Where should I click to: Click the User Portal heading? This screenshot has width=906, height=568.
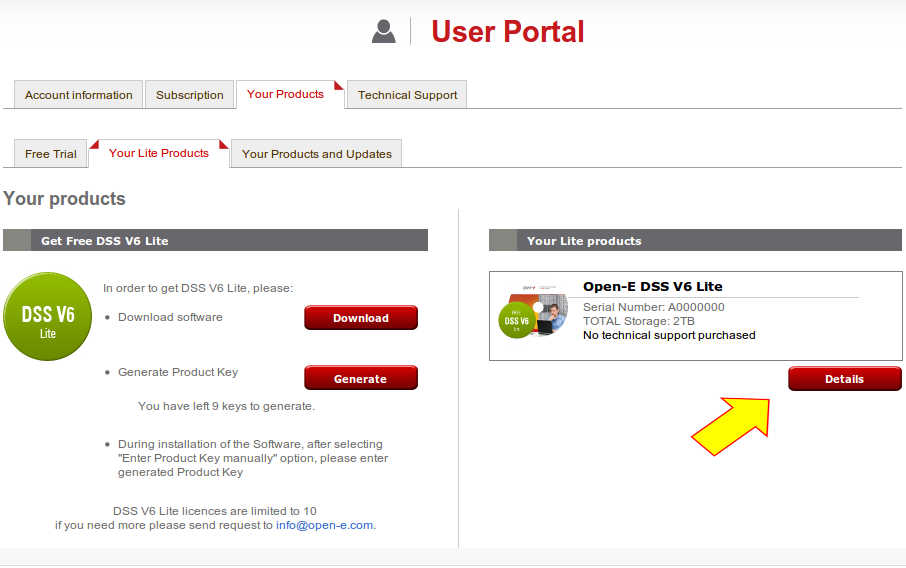(508, 31)
